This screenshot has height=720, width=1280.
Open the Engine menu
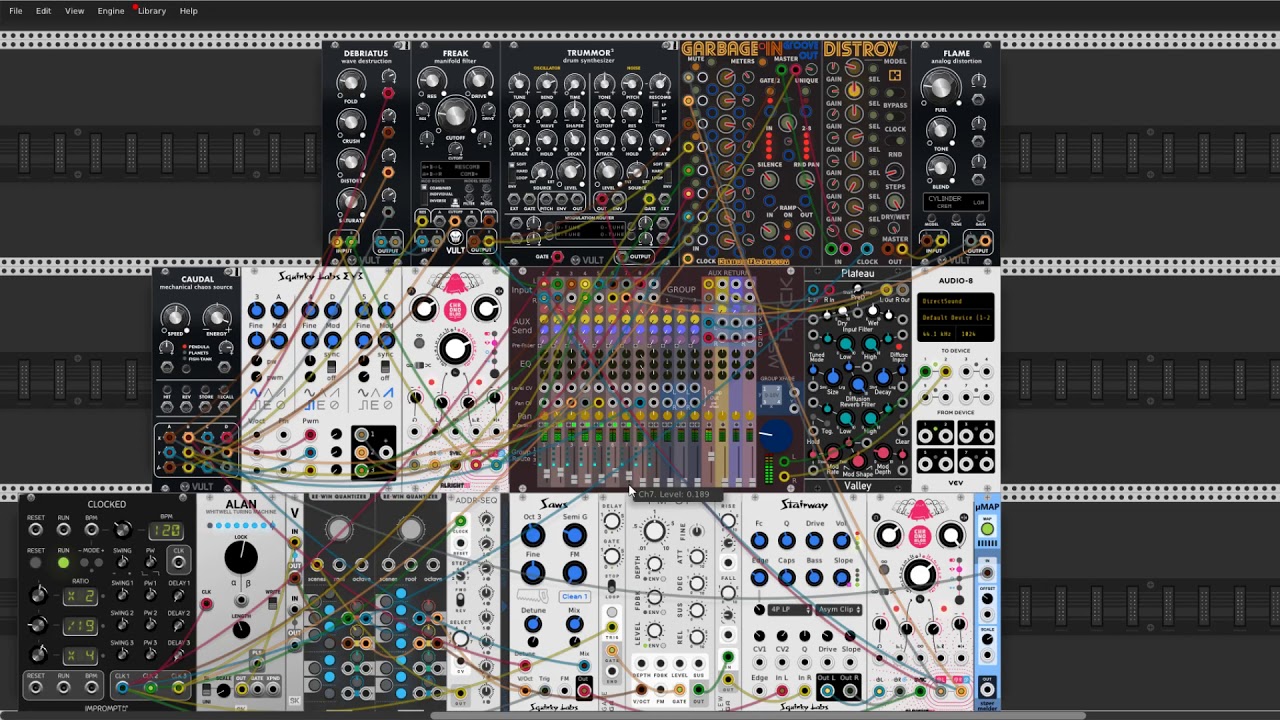111,11
